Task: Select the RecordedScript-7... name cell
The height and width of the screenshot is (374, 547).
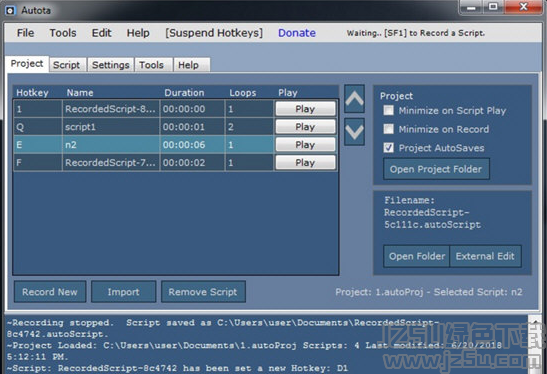Action: [111, 163]
